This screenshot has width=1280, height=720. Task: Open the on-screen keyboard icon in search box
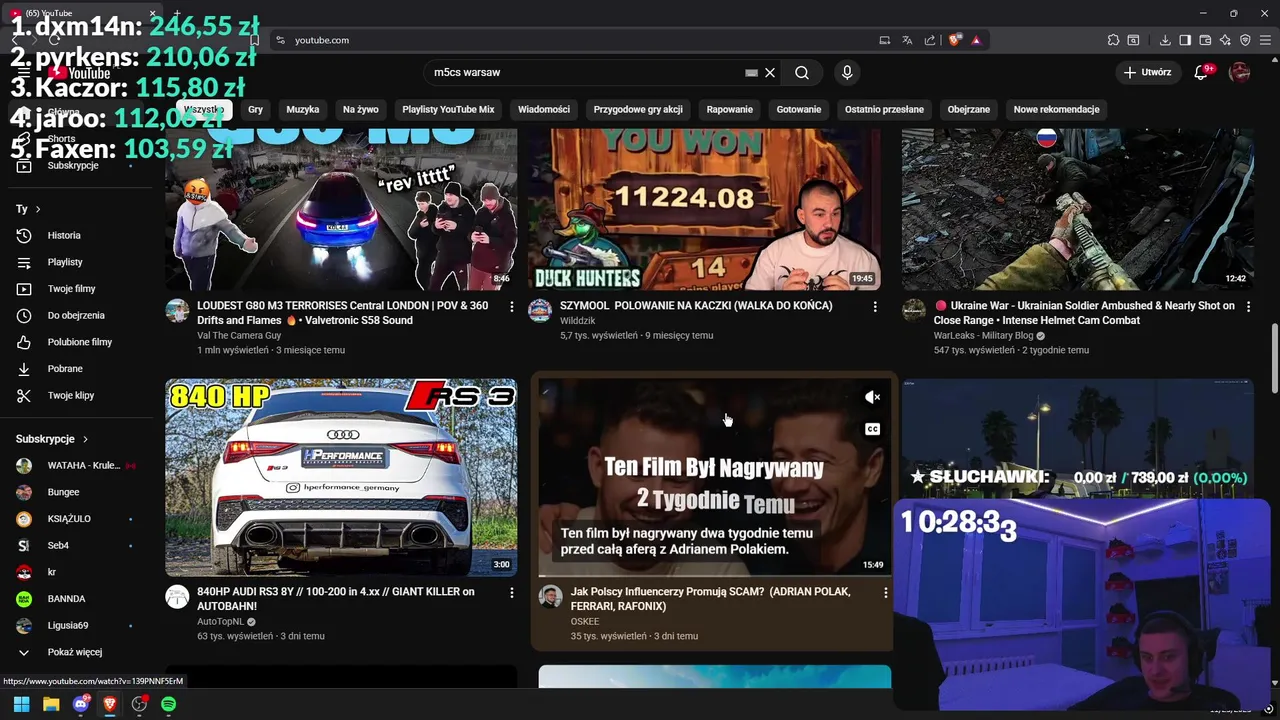click(751, 72)
